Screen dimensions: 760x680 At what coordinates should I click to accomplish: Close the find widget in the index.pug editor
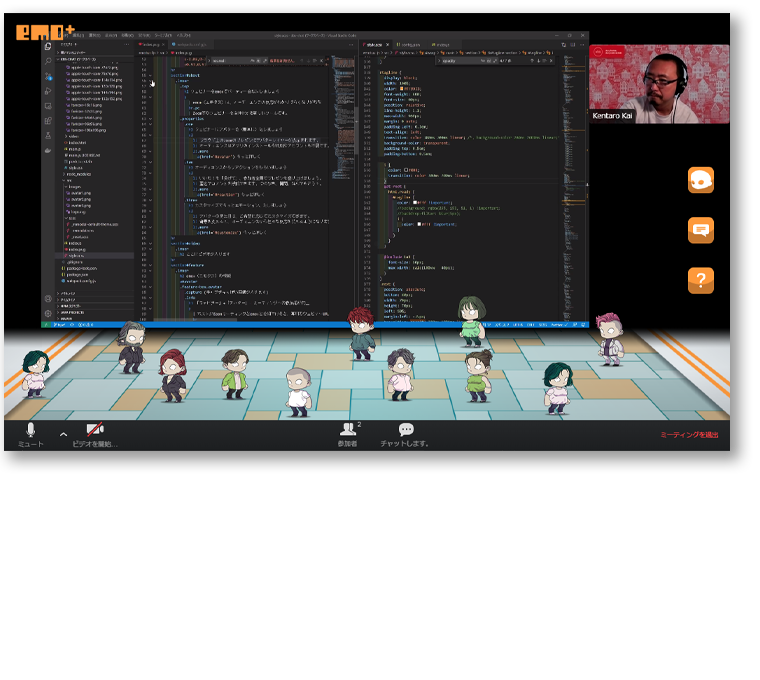322,61
